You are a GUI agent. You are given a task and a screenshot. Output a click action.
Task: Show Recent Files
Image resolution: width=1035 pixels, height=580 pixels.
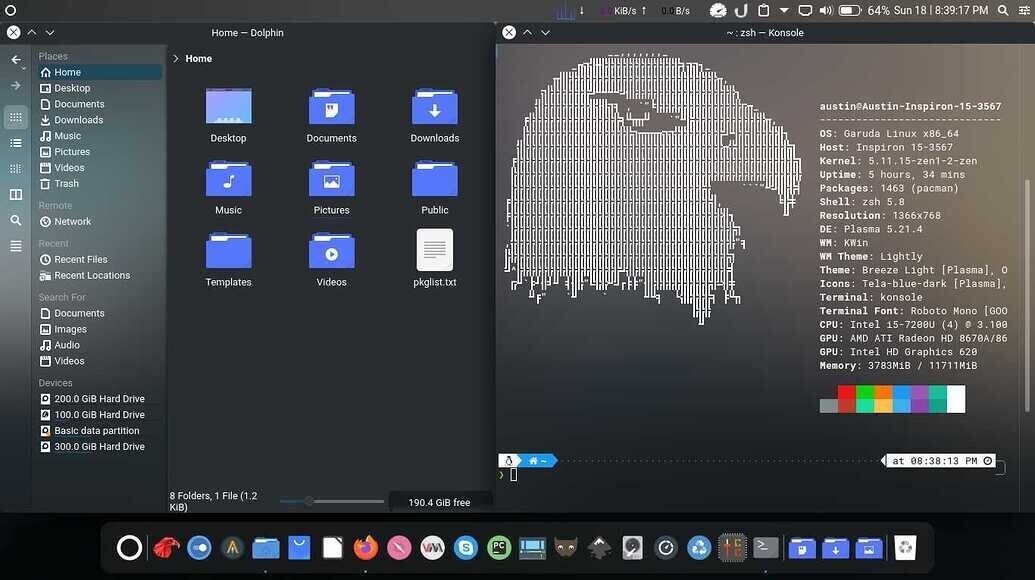pyautogui.click(x=100, y=259)
